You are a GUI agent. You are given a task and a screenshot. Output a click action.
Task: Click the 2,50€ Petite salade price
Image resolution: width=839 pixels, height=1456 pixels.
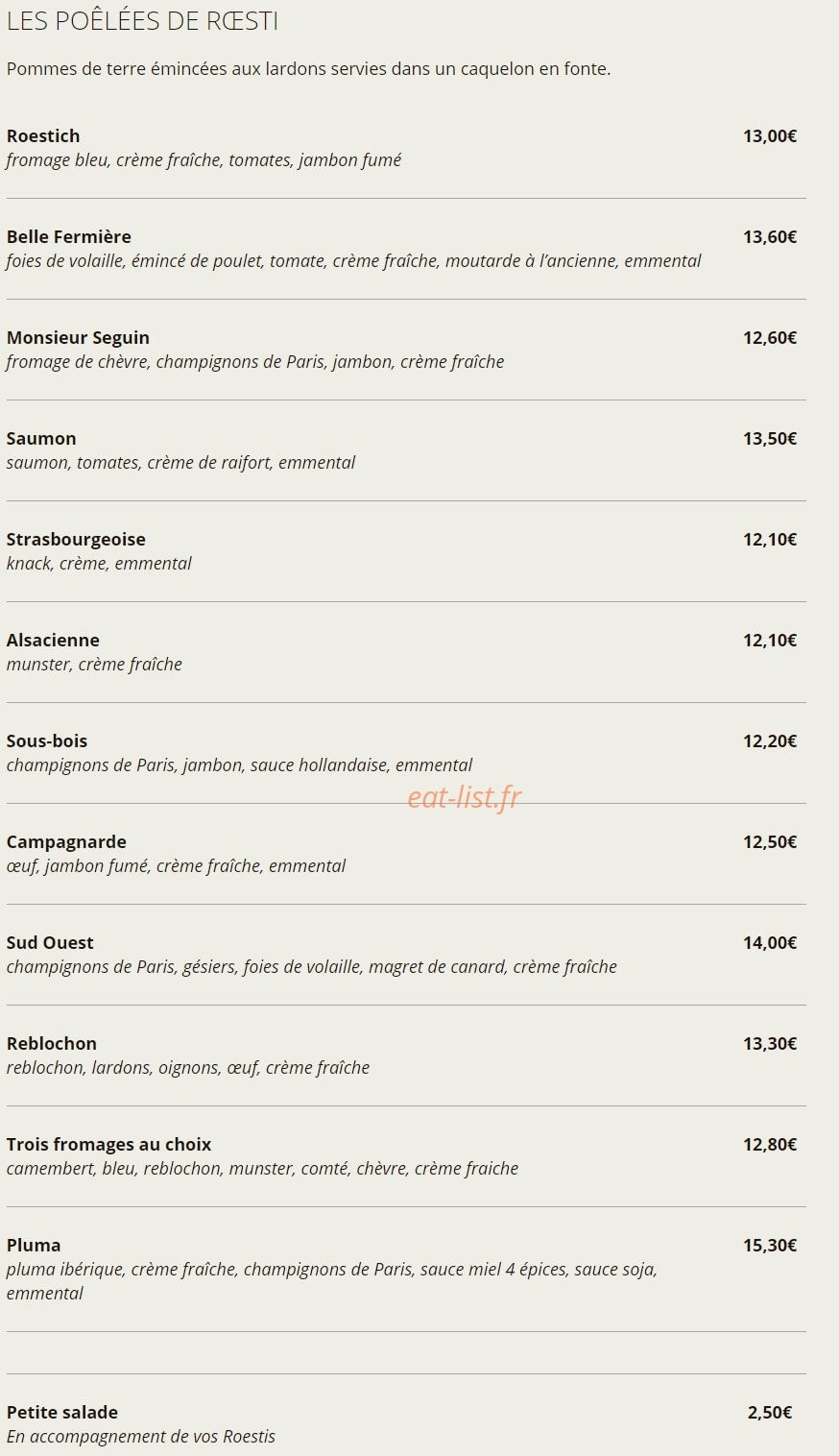coord(770,1413)
